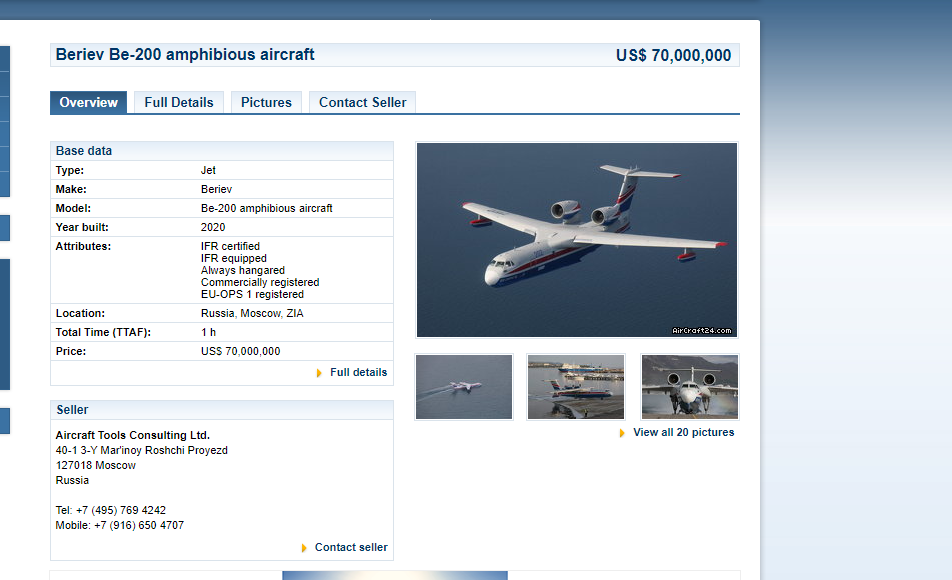Click the arrow icon before View all pictures
This screenshot has width=952, height=580.
622,433
